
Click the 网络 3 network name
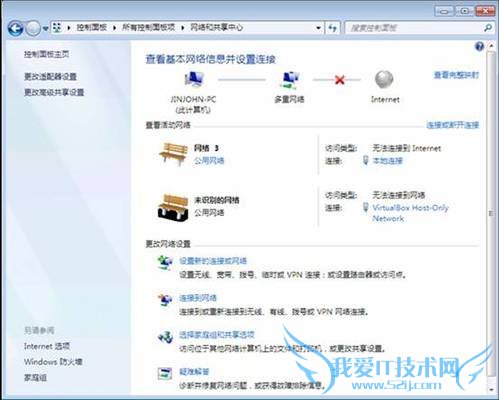tap(206, 148)
